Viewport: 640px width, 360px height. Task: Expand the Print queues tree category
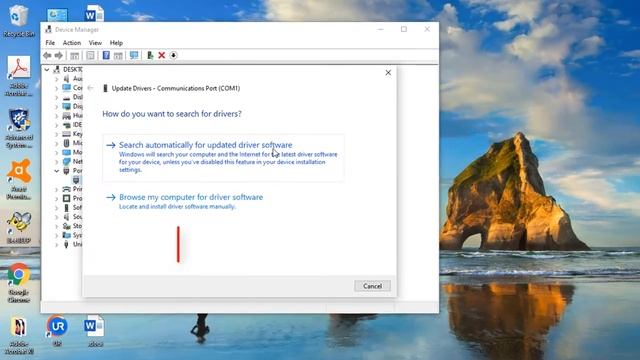click(57, 189)
